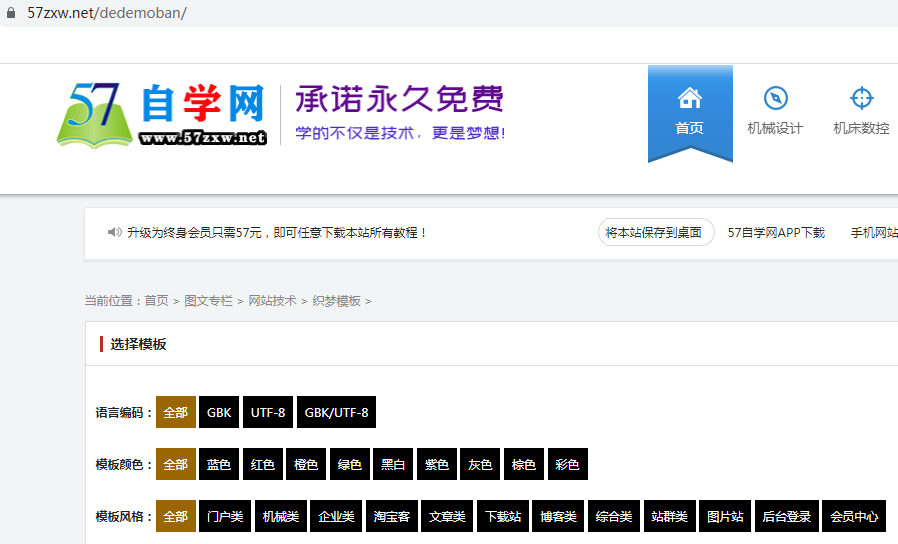Open the 机械设计 compass icon
Screen dimensions: 898x544
point(775,98)
